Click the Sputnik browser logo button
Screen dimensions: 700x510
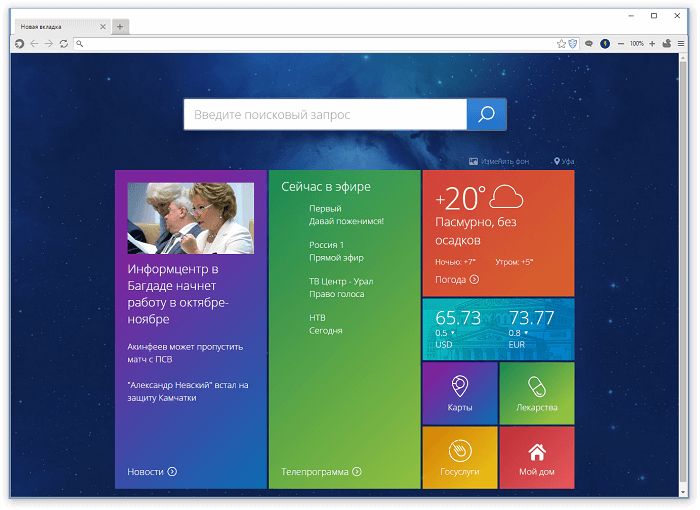(x=19, y=44)
